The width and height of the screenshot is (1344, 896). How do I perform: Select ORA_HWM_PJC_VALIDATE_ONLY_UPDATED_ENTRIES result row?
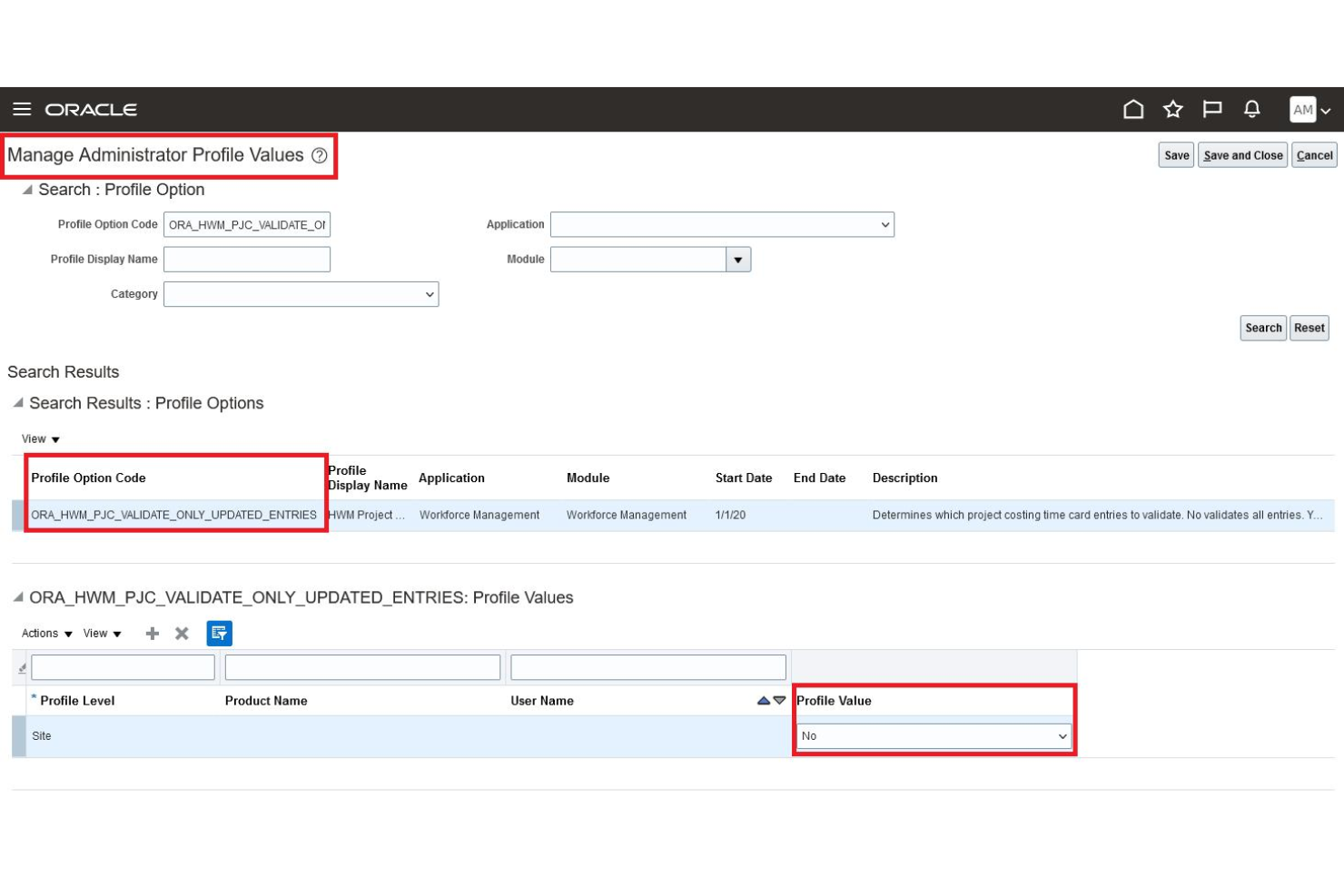click(x=673, y=515)
